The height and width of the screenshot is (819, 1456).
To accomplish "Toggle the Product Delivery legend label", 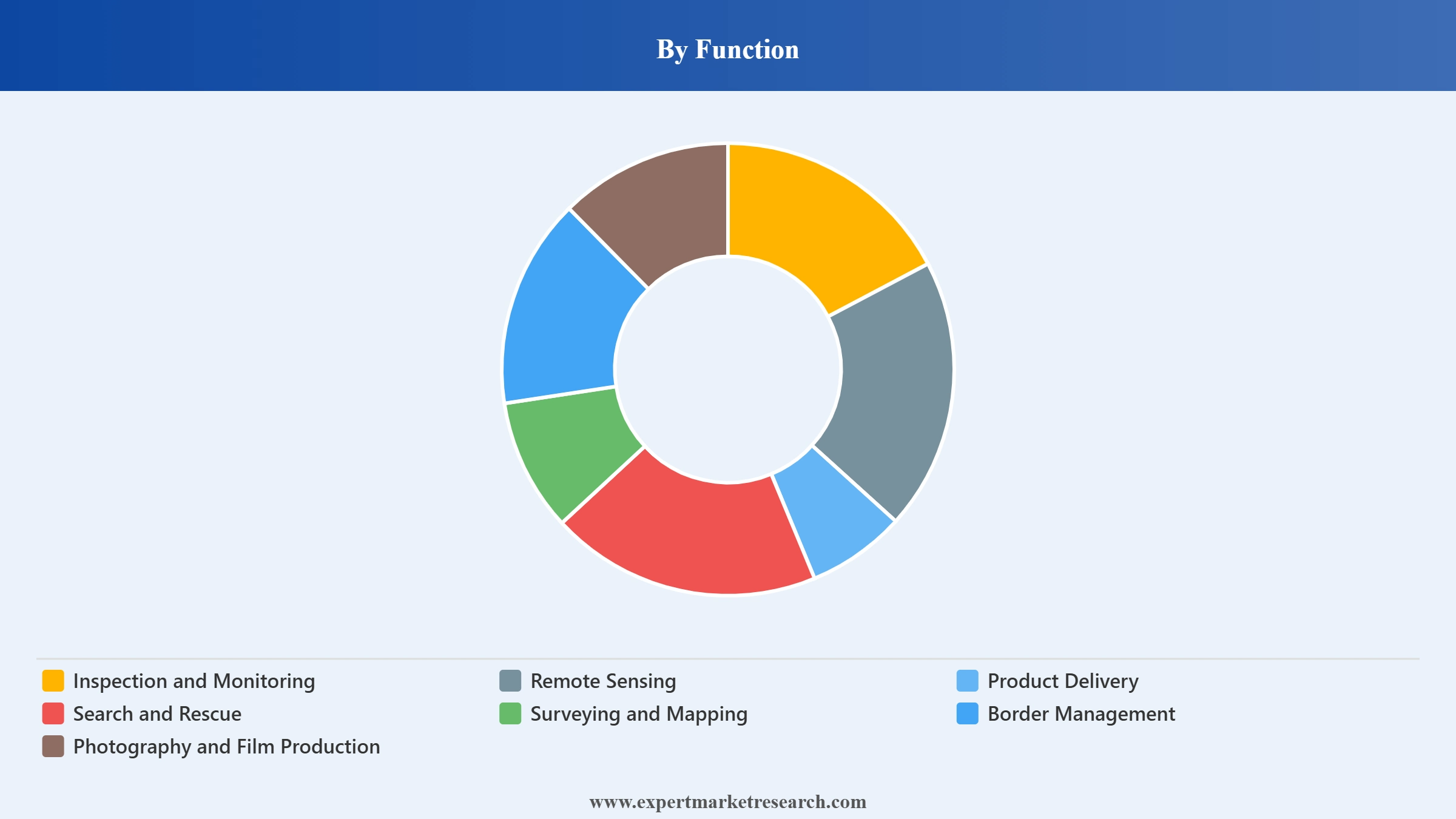I will pyautogui.click(x=1063, y=681).
